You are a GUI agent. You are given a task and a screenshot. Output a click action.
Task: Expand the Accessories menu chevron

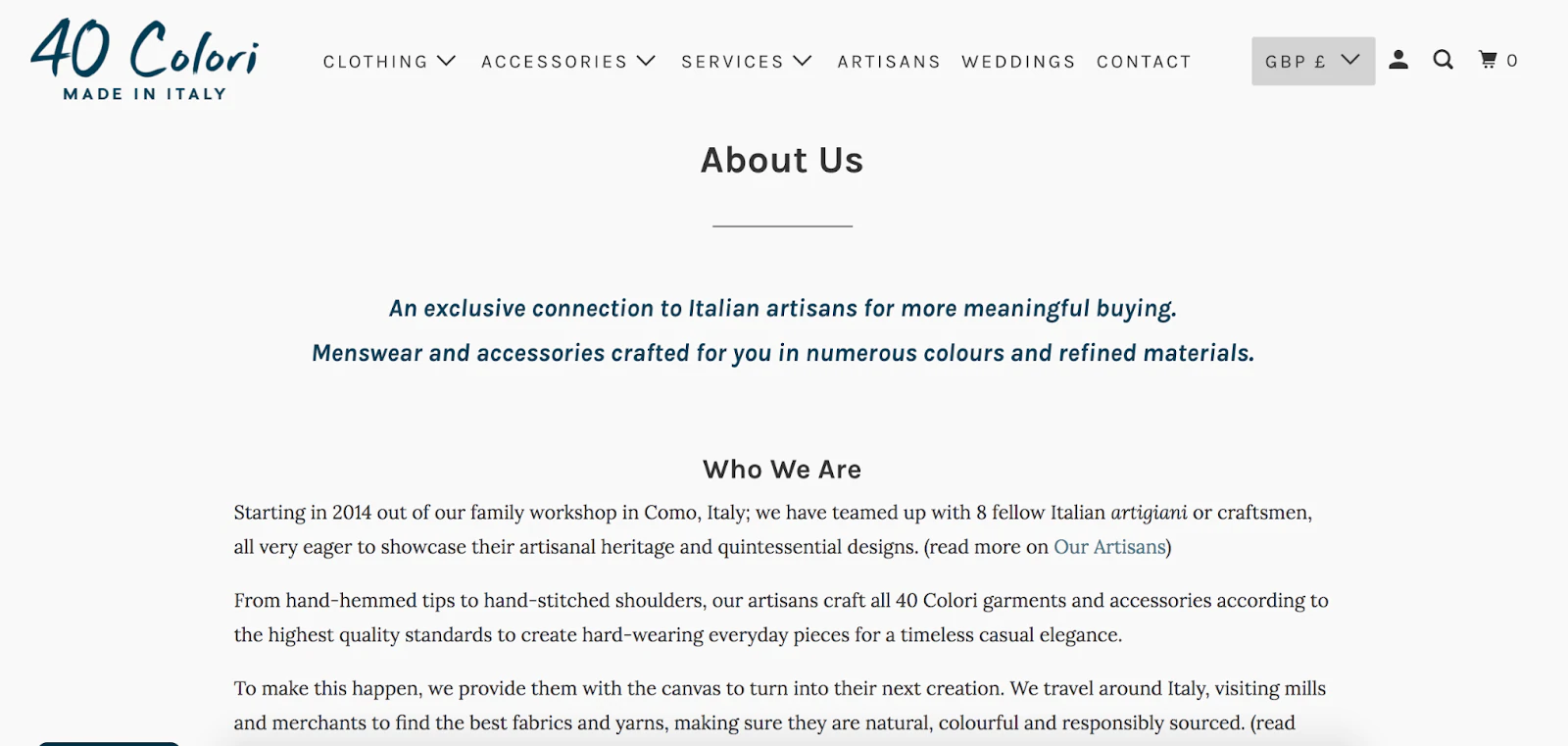(x=646, y=61)
